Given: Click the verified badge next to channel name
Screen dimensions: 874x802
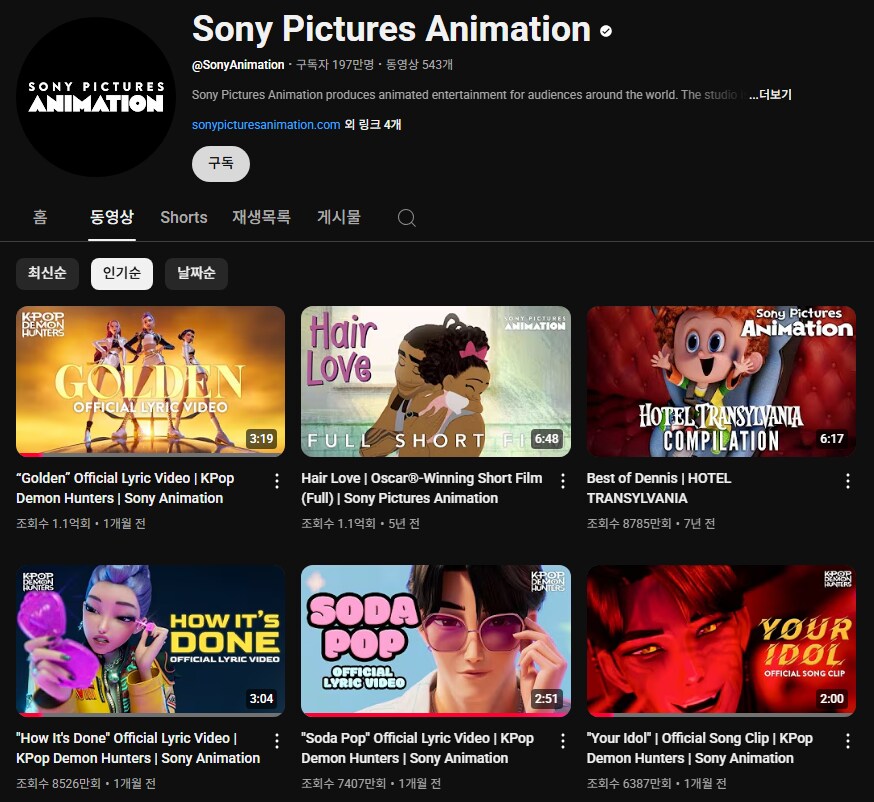Looking at the screenshot, I should click(x=606, y=31).
